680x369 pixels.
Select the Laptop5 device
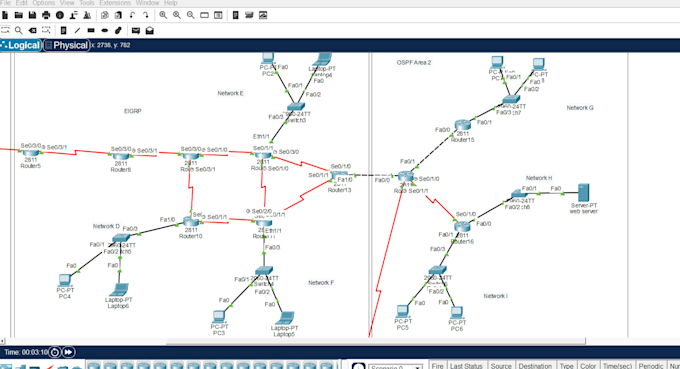point(285,318)
